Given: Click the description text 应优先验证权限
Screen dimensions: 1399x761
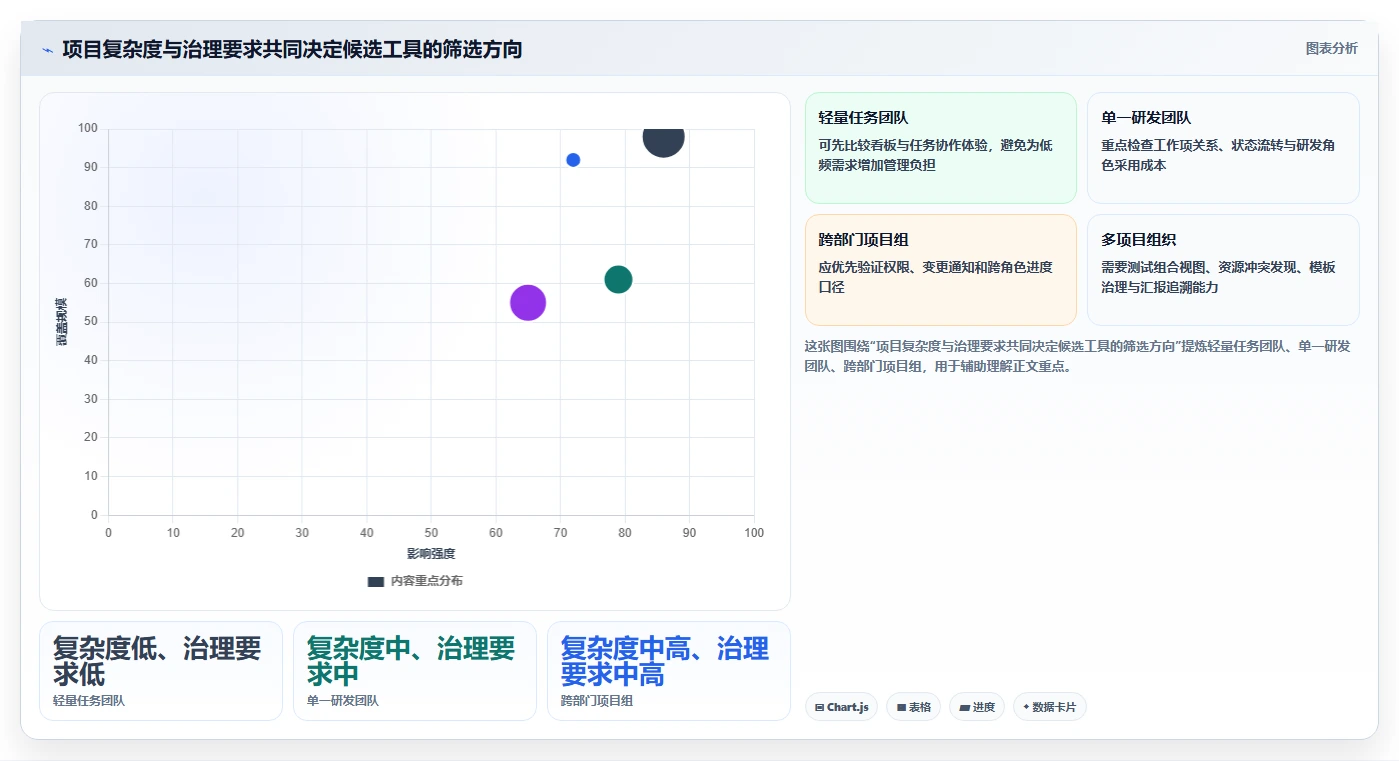Looking at the screenshot, I should point(935,277).
